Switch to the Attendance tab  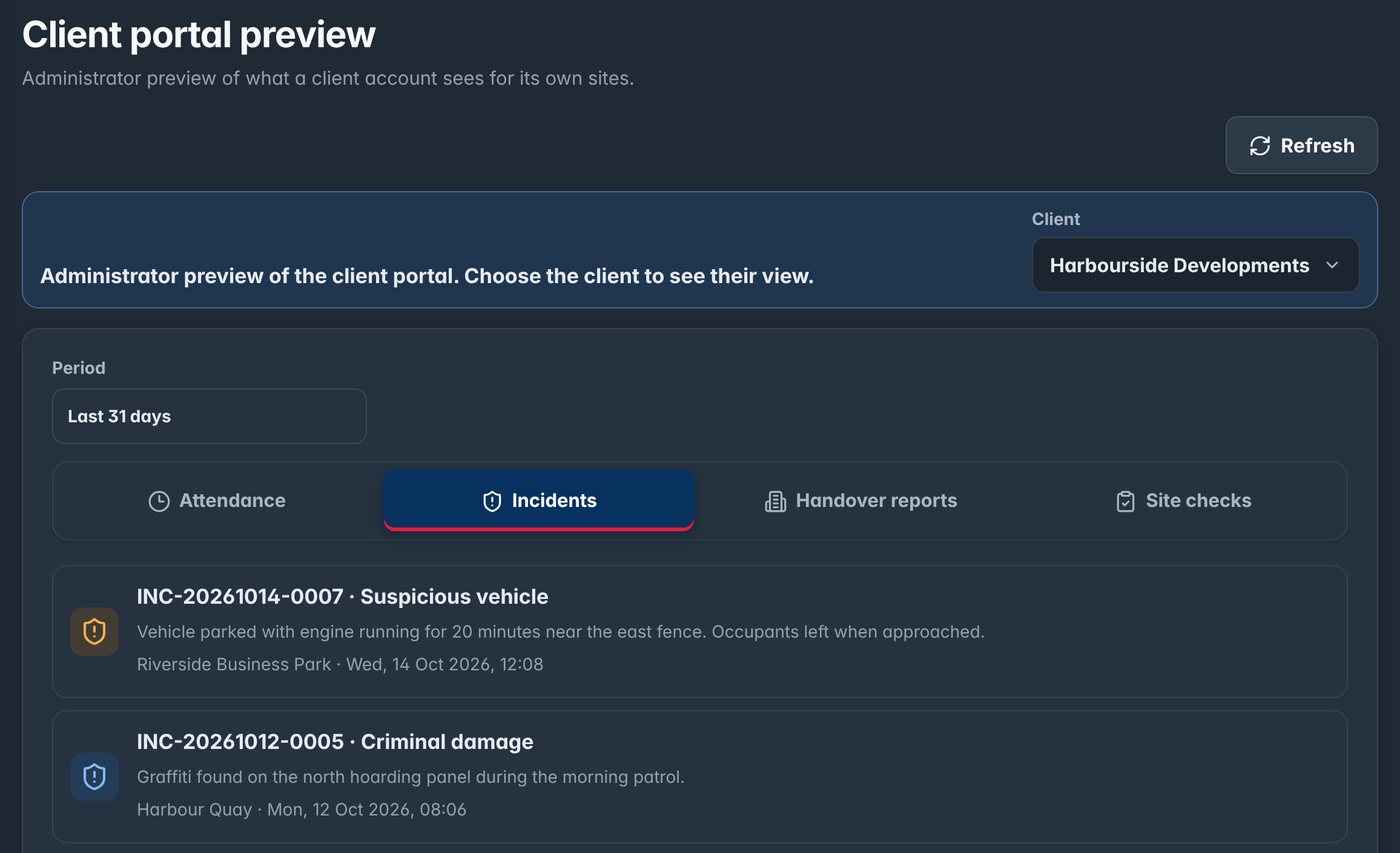(x=217, y=501)
